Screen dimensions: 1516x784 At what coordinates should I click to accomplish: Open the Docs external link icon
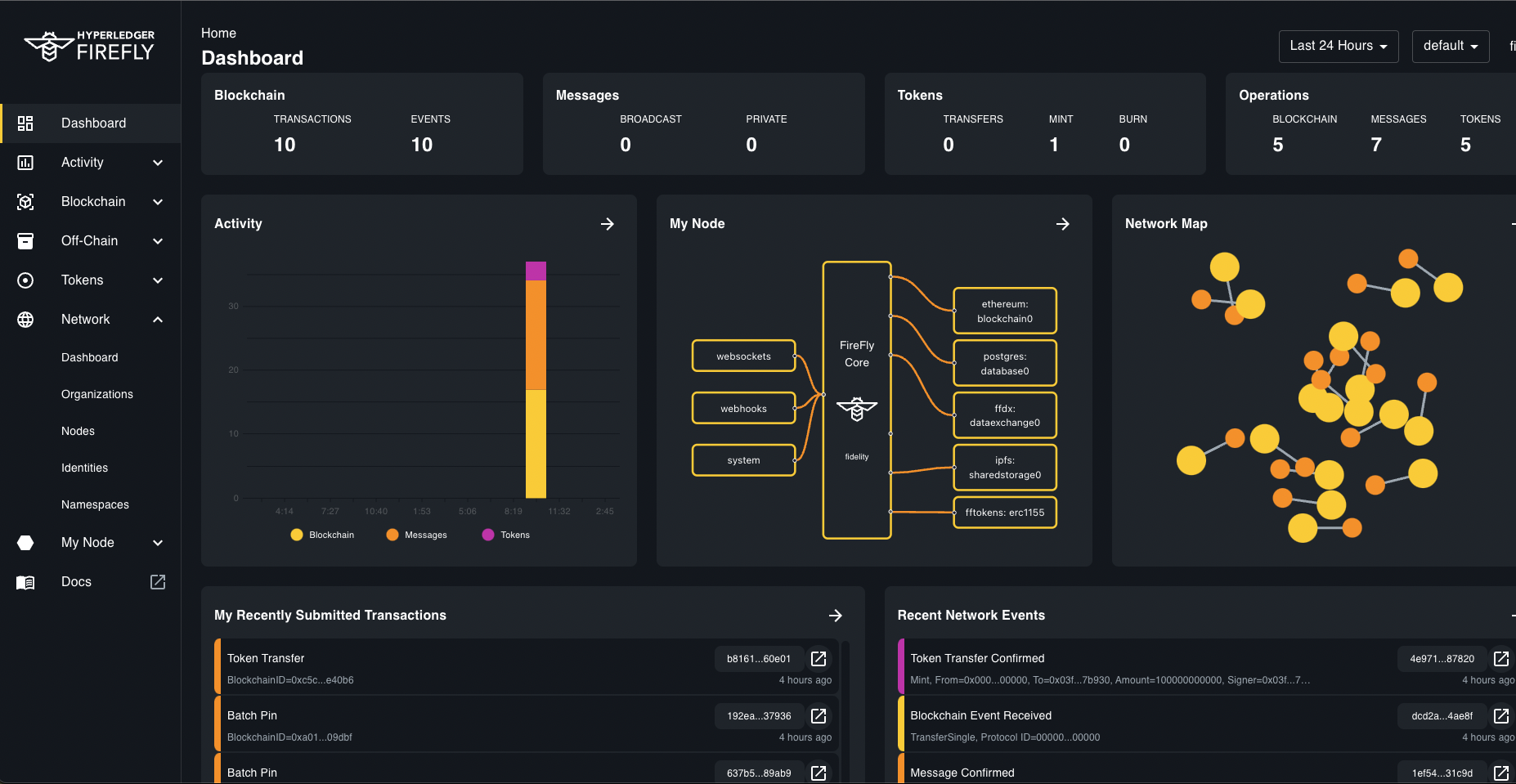158,582
